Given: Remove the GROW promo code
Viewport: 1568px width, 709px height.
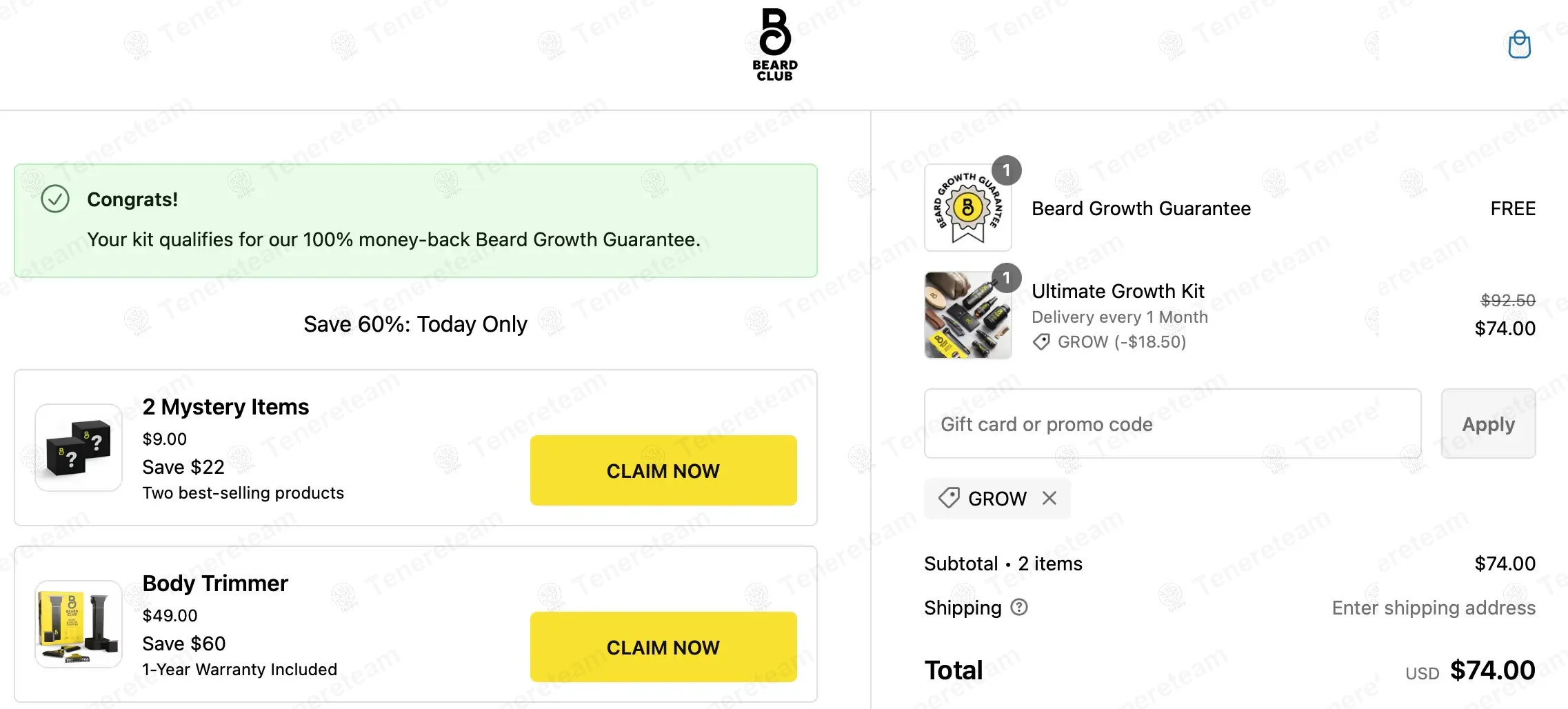Looking at the screenshot, I should tap(1049, 498).
